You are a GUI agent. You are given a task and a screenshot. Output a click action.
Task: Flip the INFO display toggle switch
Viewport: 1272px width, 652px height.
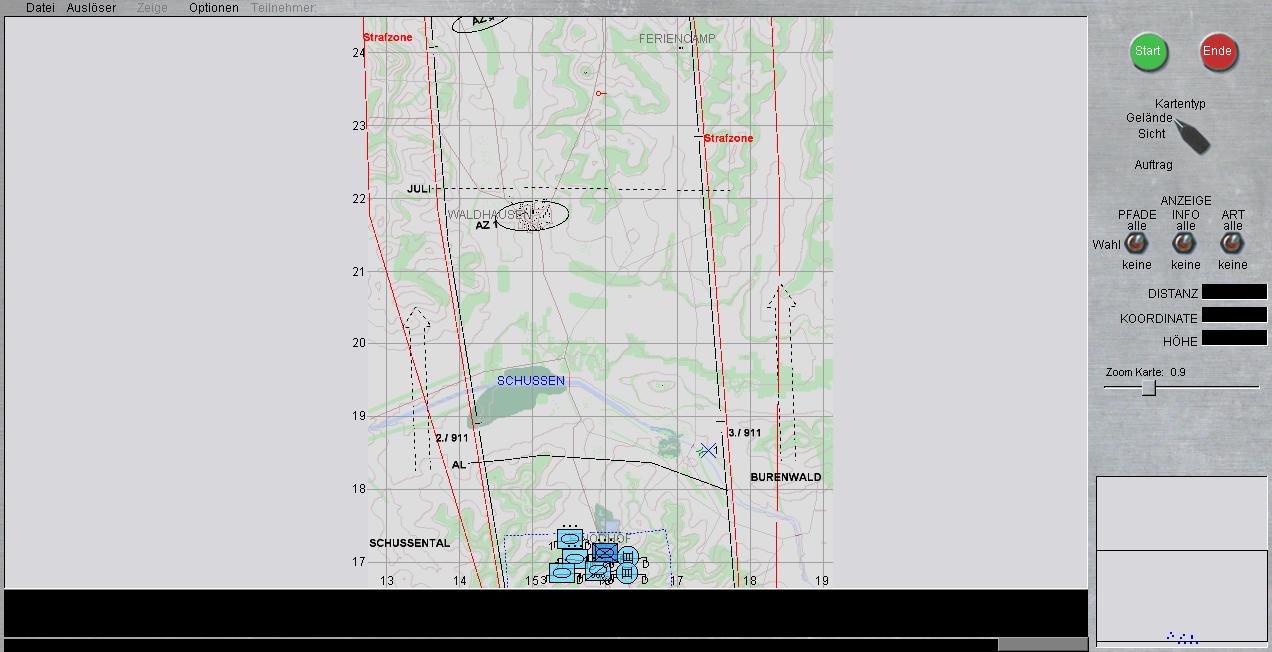pos(1185,243)
